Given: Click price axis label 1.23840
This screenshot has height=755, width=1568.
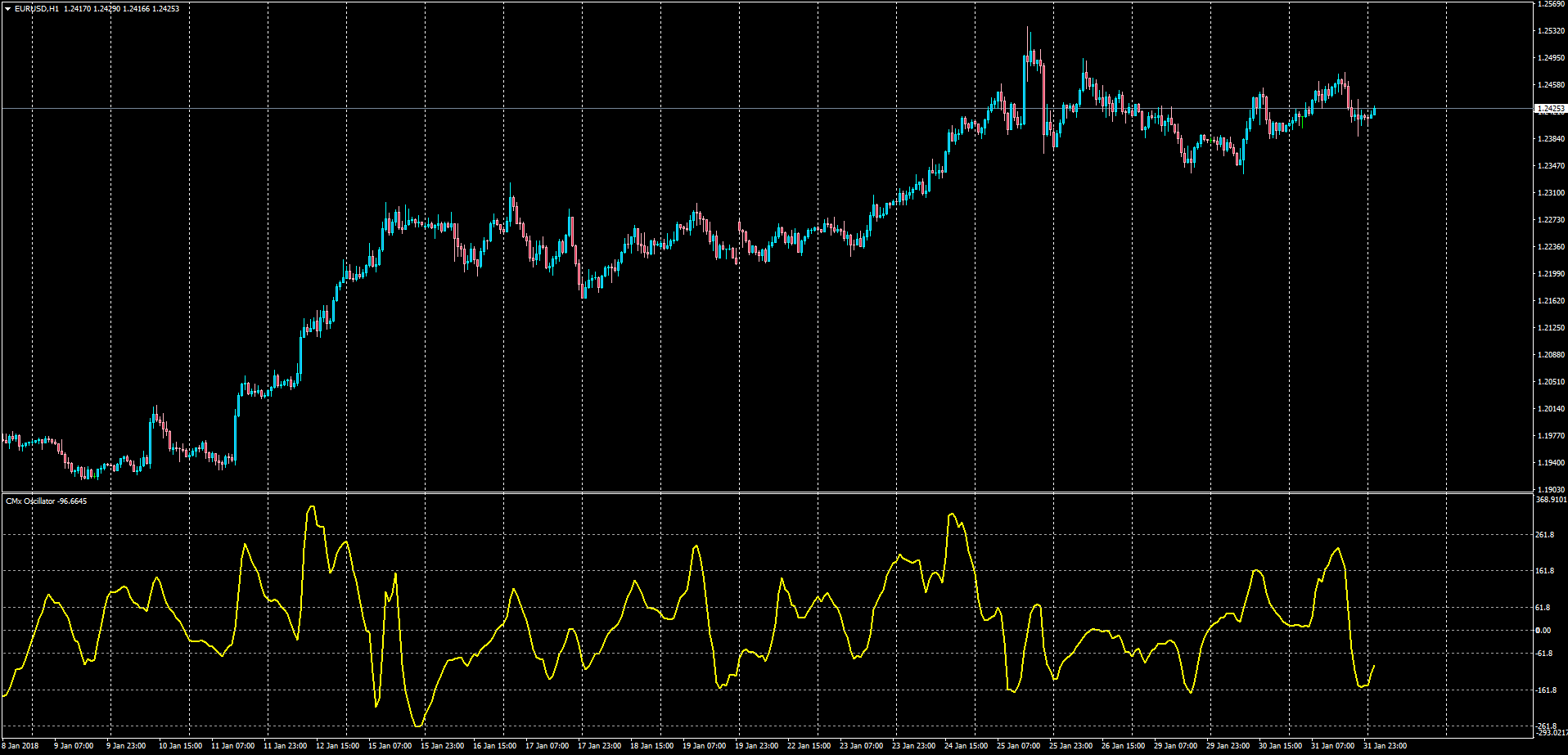Looking at the screenshot, I should (x=1551, y=139).
